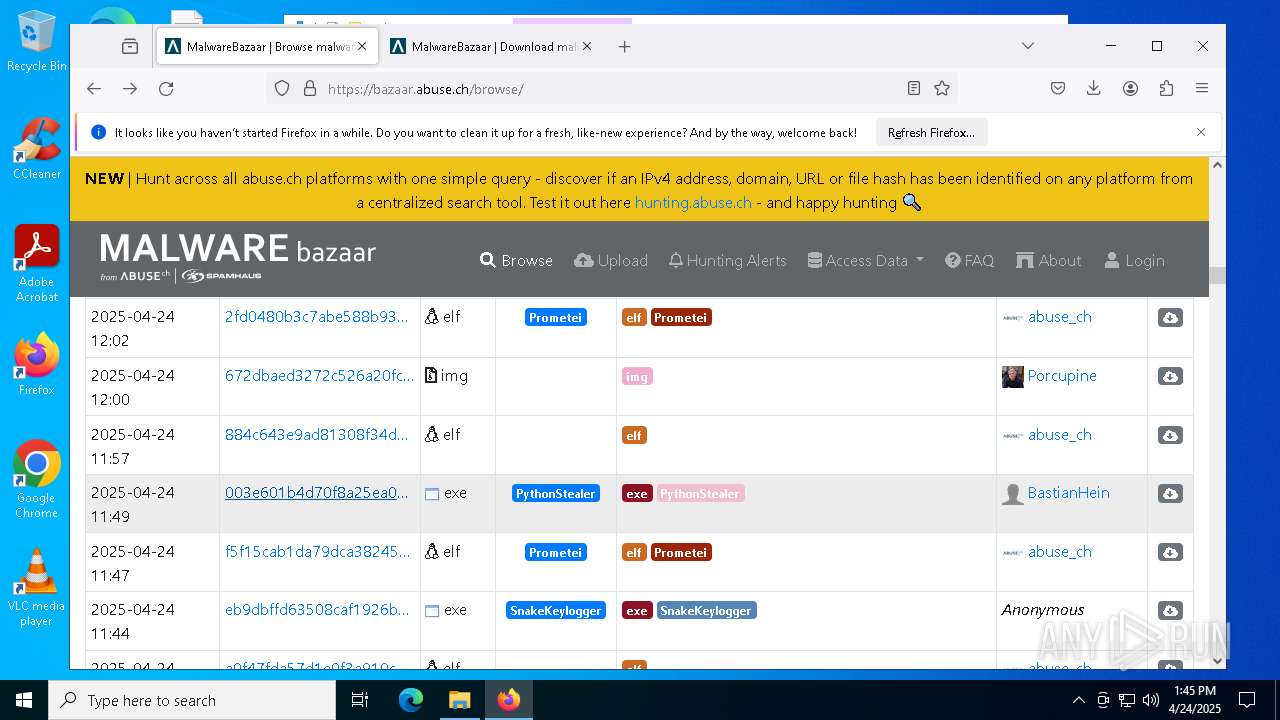Open notification center on taskbar
This screenshot has width=1280, height=720.
pos(1247,700)
